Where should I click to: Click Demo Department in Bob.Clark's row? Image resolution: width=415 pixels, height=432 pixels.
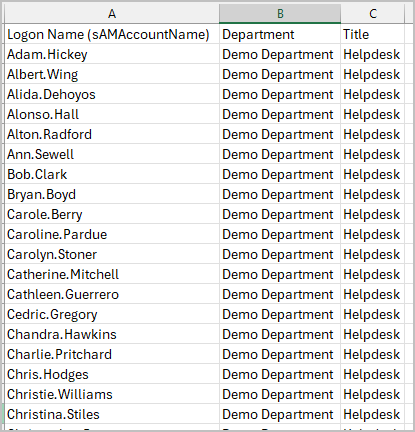(280, 174)
